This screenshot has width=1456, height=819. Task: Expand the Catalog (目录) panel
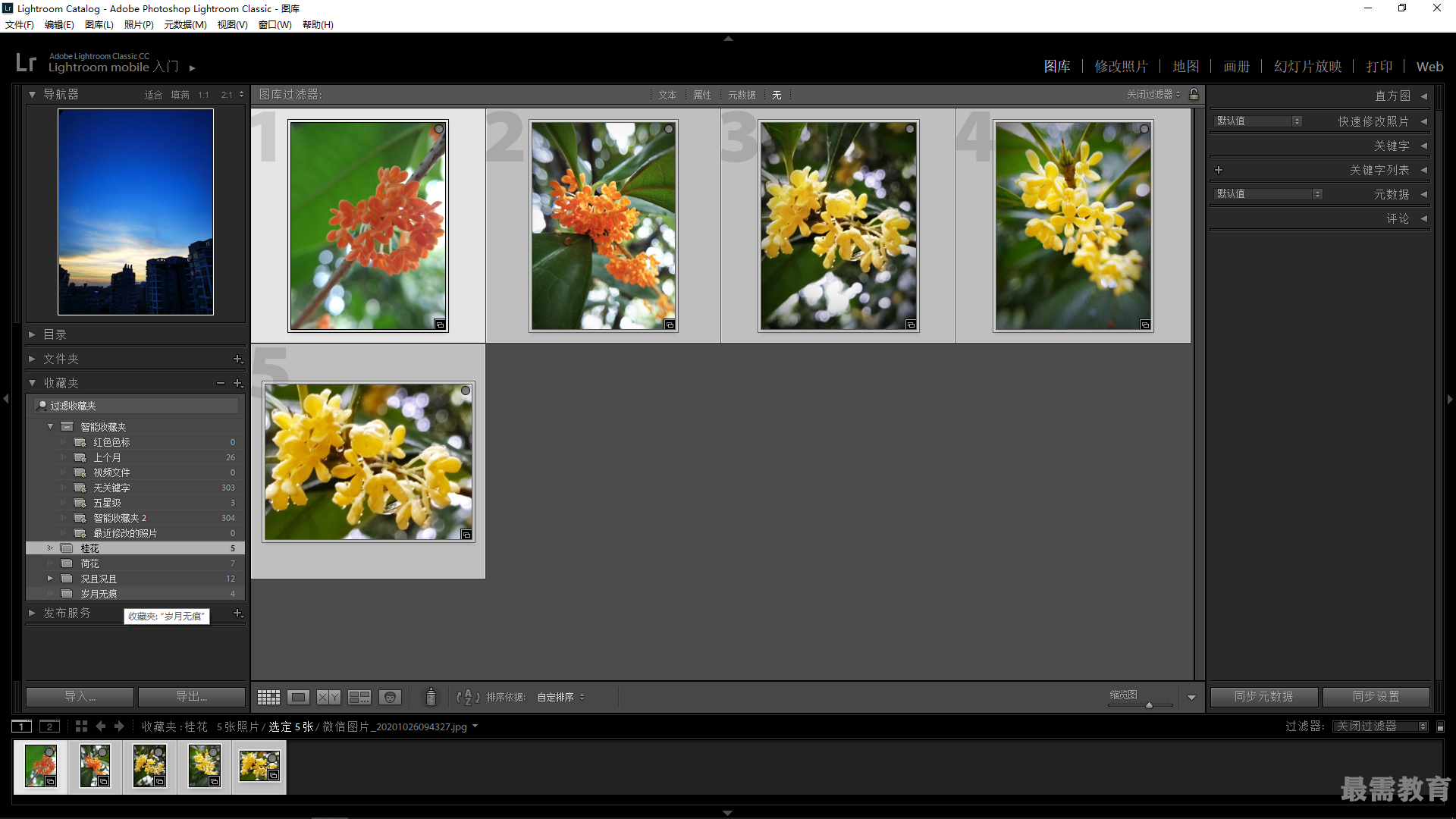[x=32, y=334]
